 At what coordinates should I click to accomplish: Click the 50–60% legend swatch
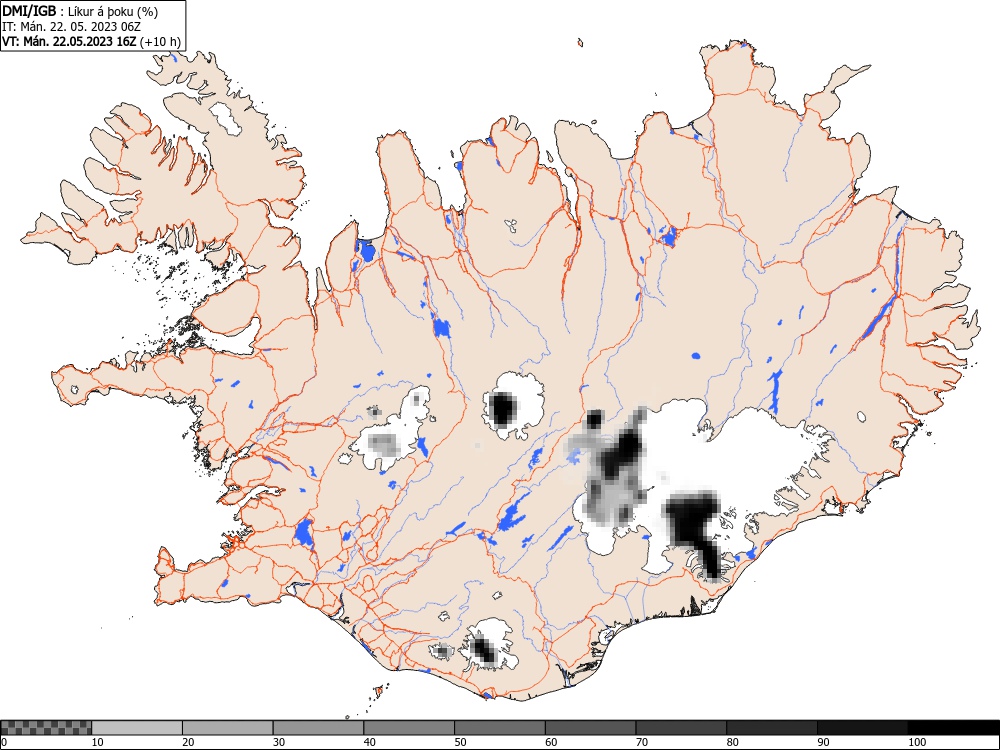(500, 728)
